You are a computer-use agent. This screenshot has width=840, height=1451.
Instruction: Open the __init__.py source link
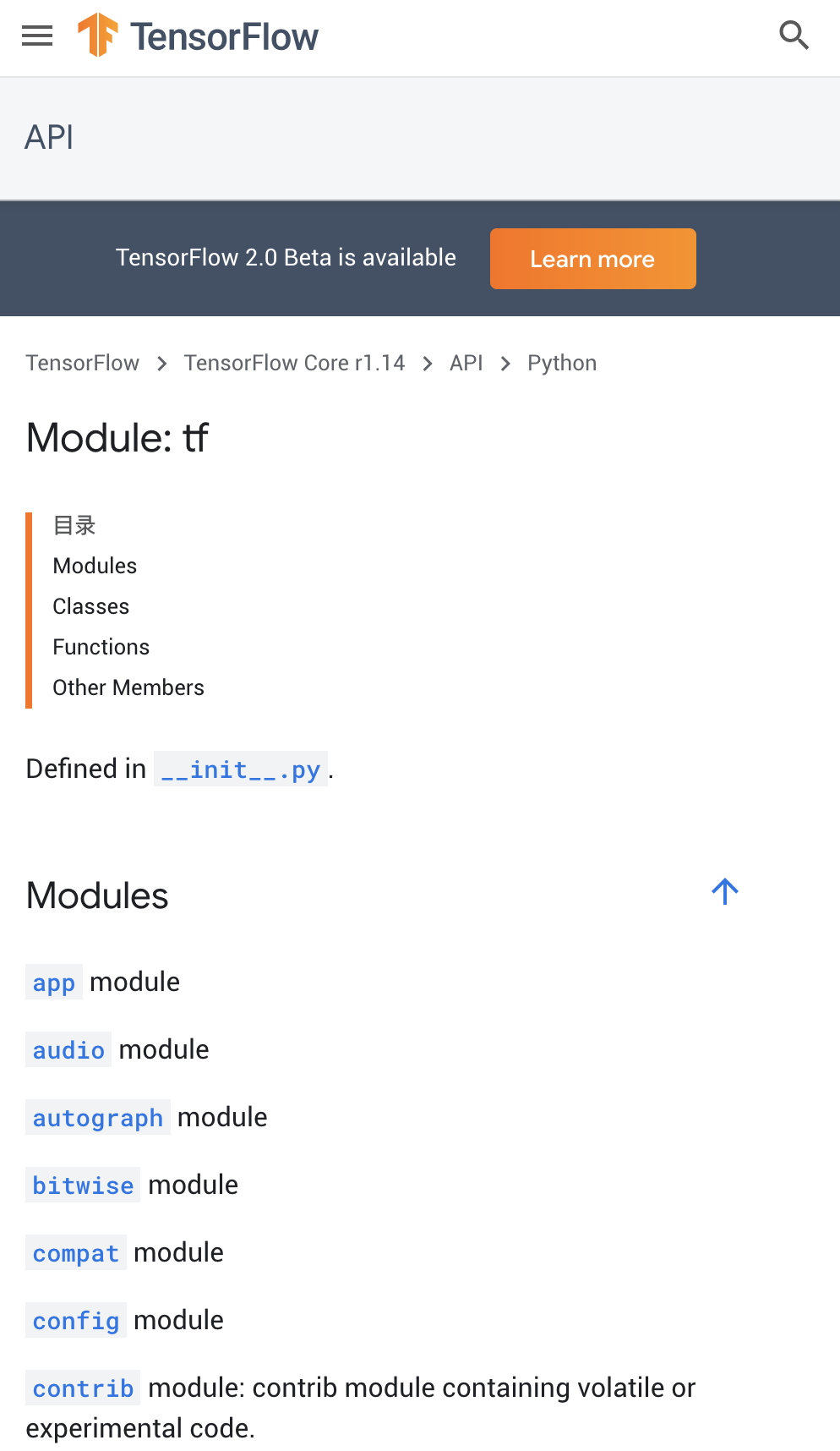point(241,769)
